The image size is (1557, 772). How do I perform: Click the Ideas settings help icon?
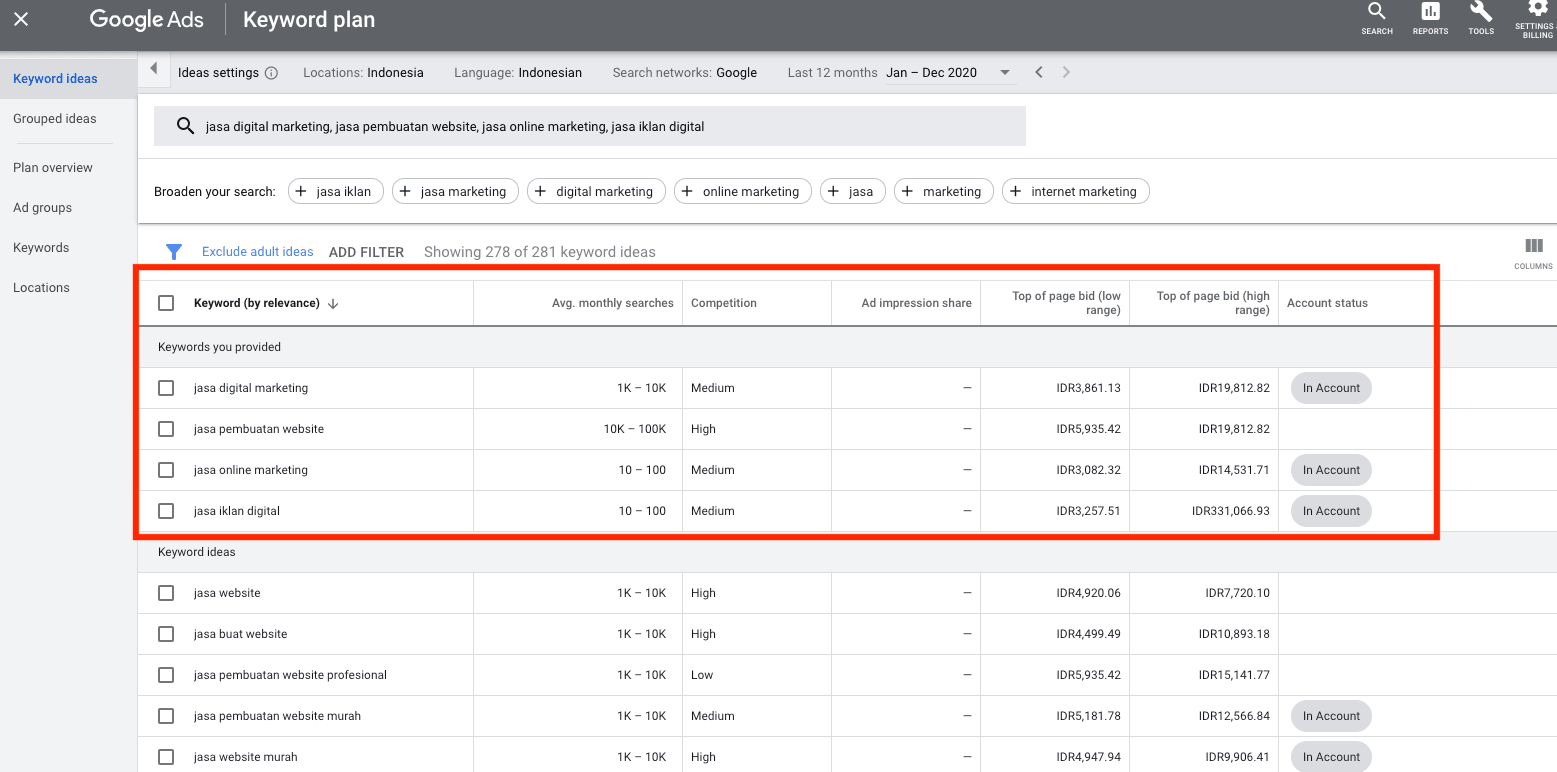click(271, 73)
